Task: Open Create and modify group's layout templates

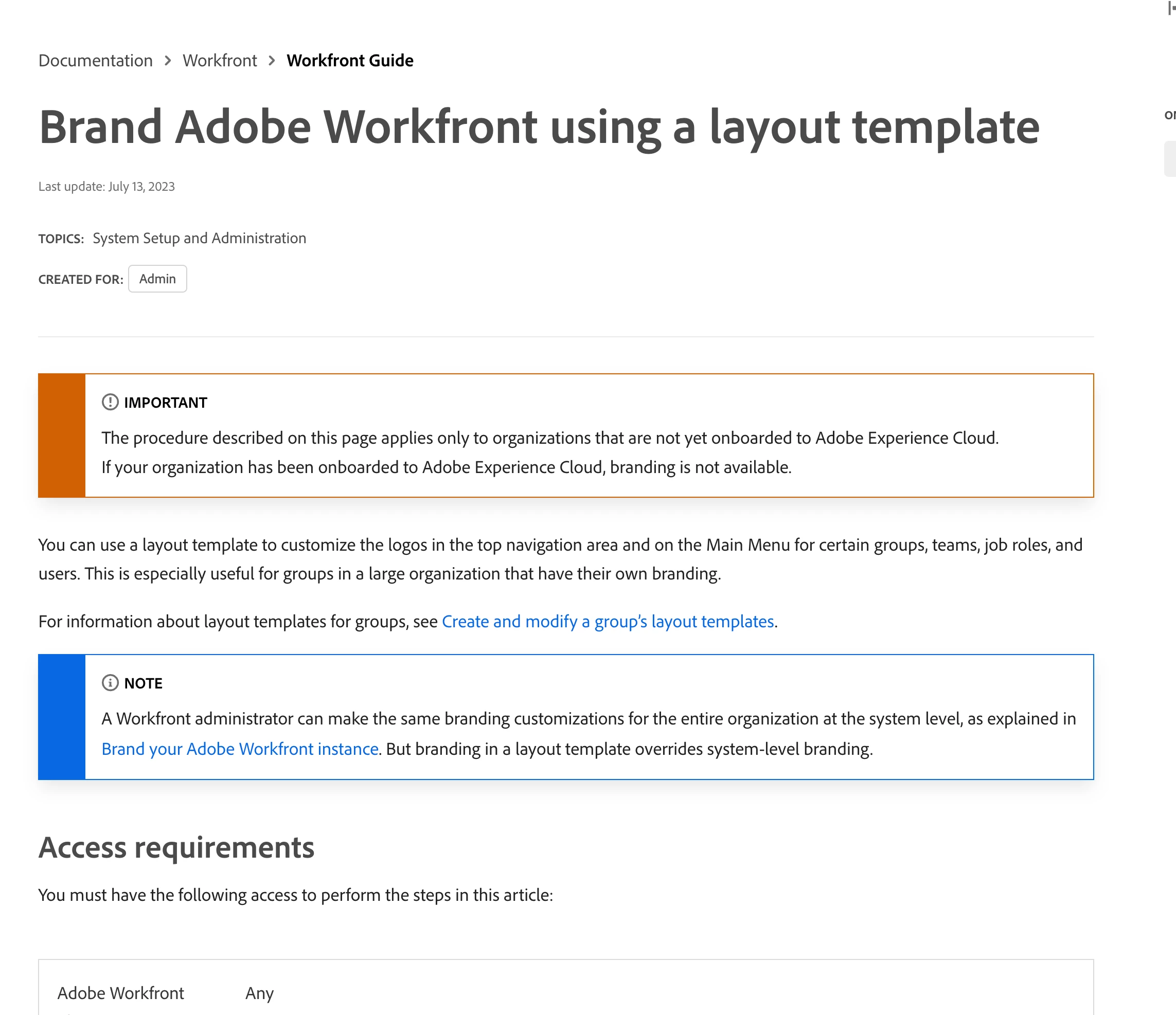Action: [608, 621]
